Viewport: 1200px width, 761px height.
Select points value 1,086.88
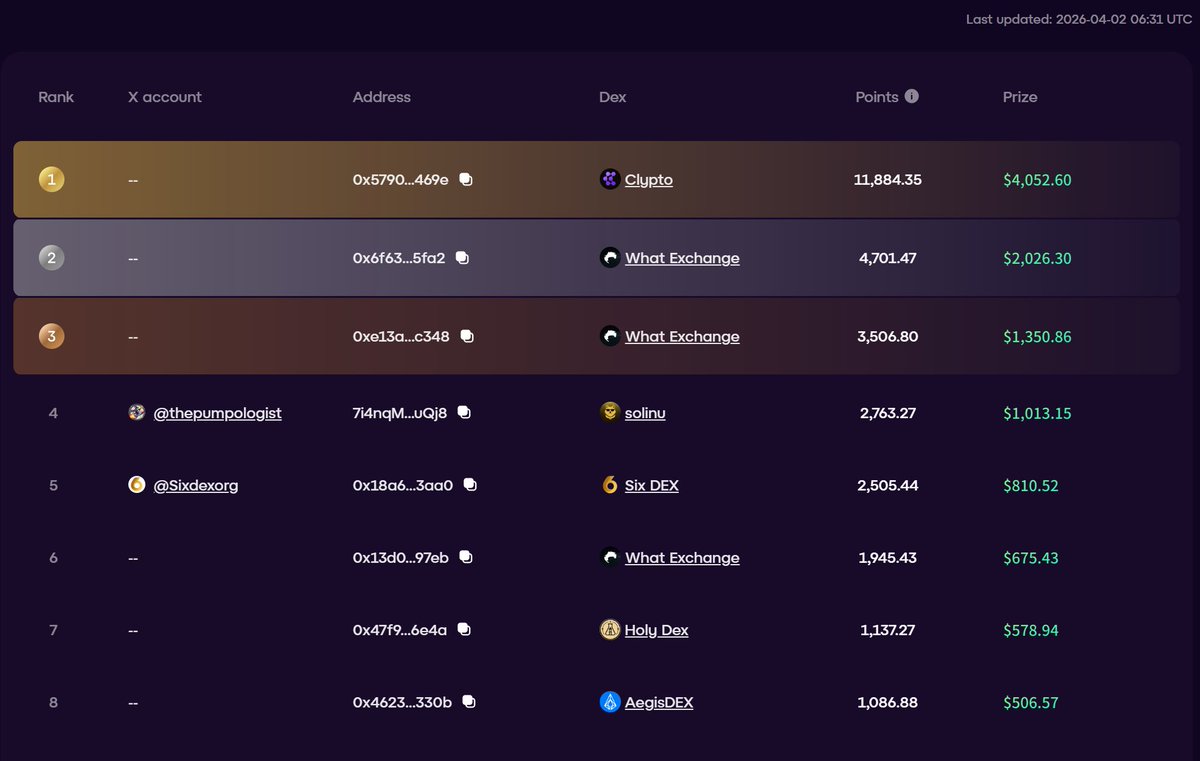(x=888, y=702)
